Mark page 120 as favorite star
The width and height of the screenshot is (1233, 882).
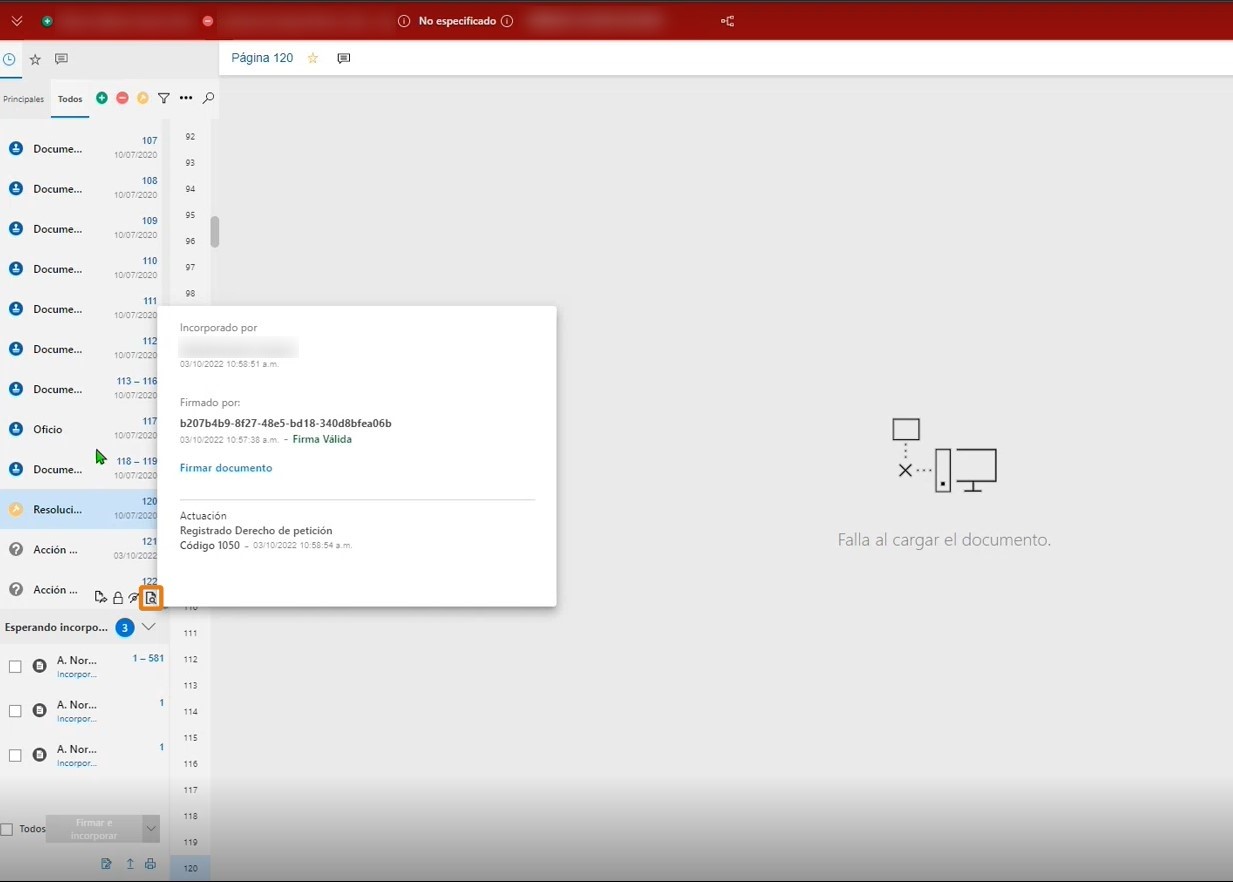pyautogui.click(x=312, y=58)
